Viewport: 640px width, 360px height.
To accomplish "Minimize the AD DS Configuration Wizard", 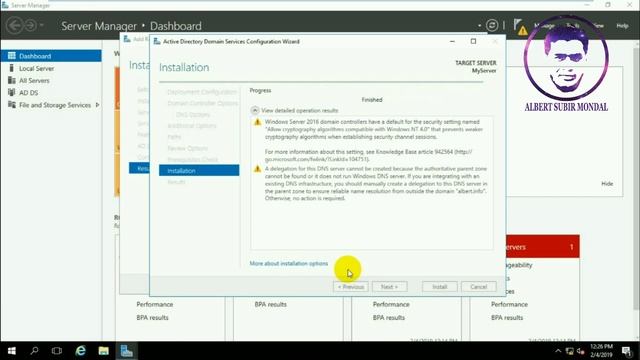I will pyautogui.click(x=452, y=41).
